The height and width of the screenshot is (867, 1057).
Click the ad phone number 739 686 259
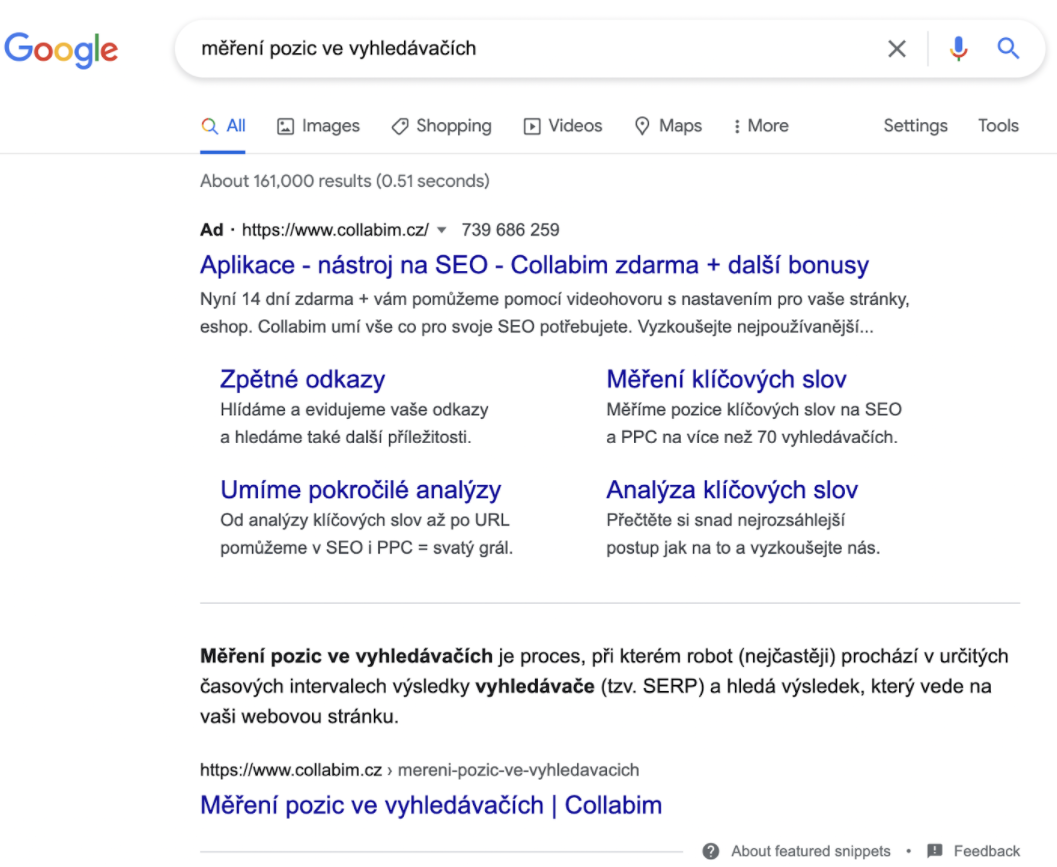pos(510,230)
